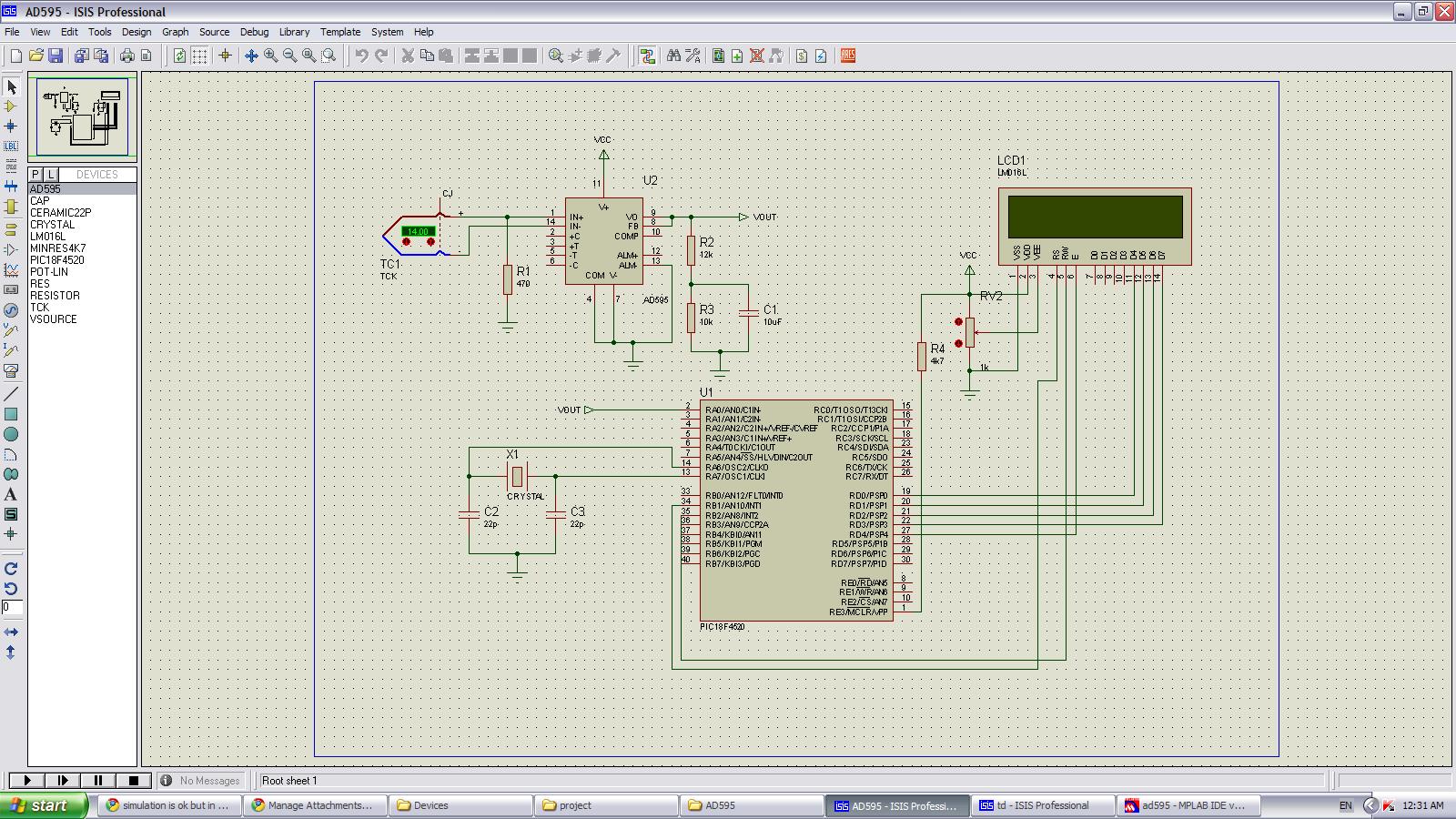
Task: Click the Rotate Clockwise icon
Action: (11, 569)
